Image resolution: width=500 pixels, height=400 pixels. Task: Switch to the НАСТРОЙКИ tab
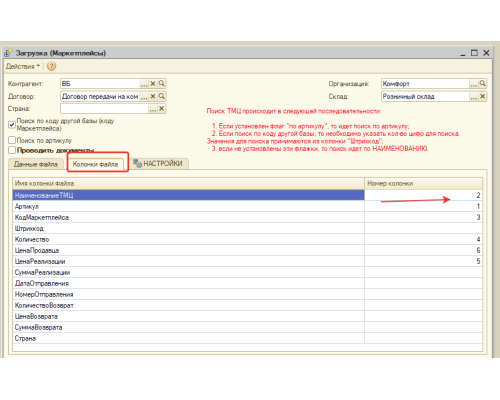pos(159,164)
